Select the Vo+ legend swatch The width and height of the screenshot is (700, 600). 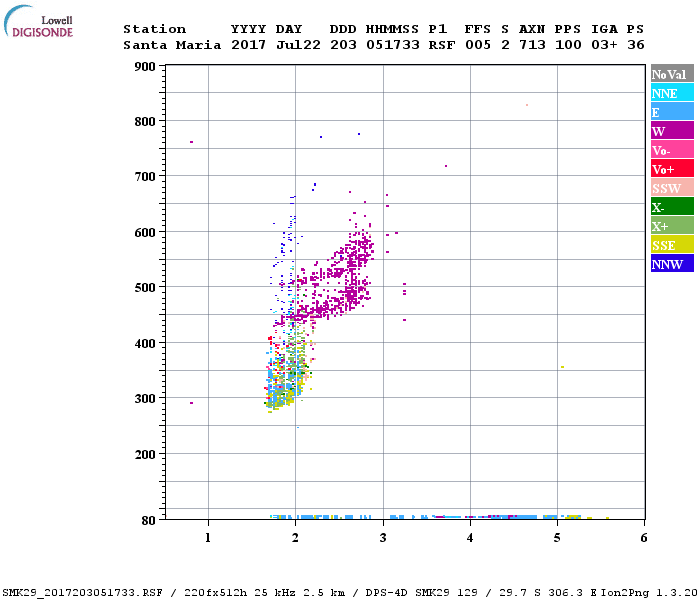[672, 169]
